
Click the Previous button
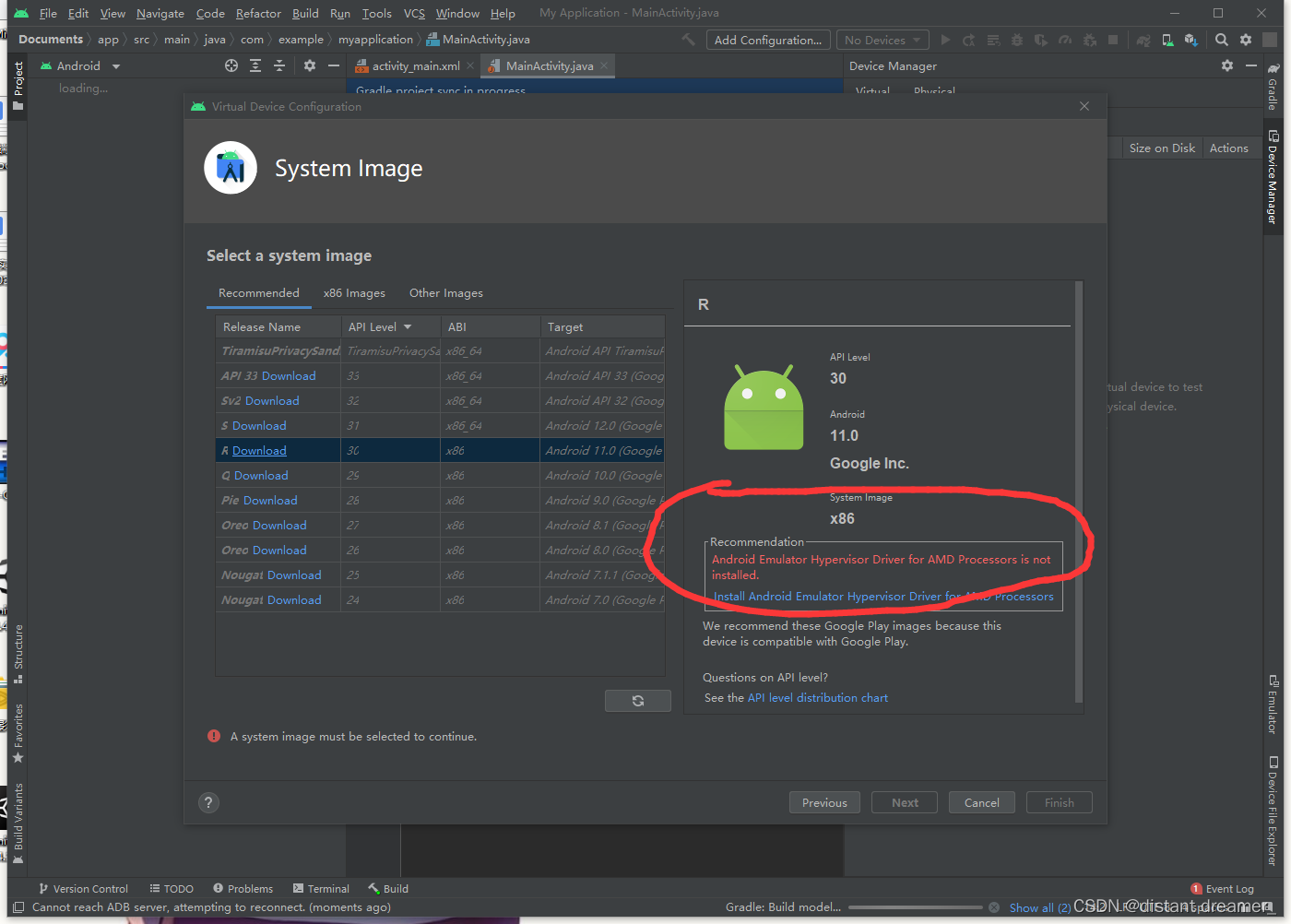coord(824,802)
